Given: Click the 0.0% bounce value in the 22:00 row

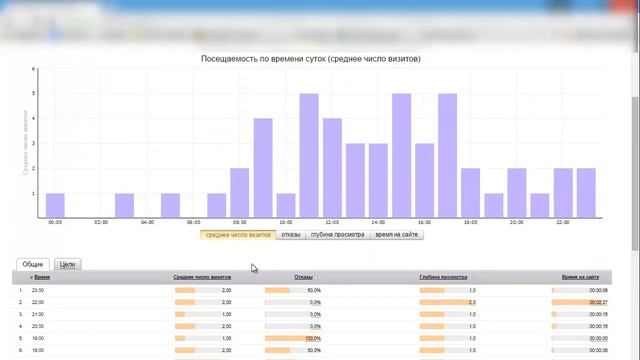Looking at the screenshot, I should (x=315, y=302).
